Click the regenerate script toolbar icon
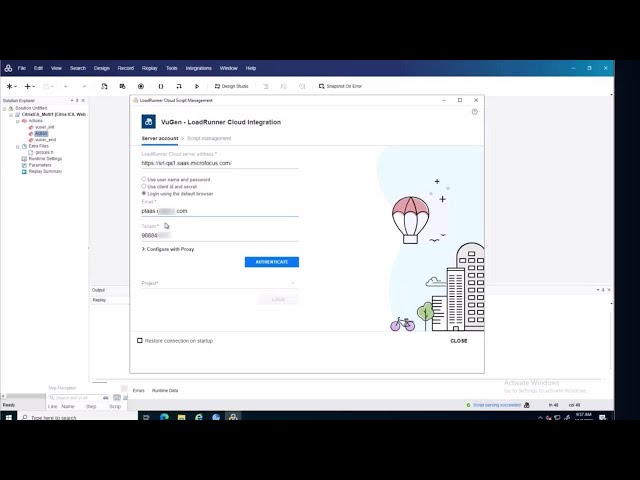 tap(122, 86)
